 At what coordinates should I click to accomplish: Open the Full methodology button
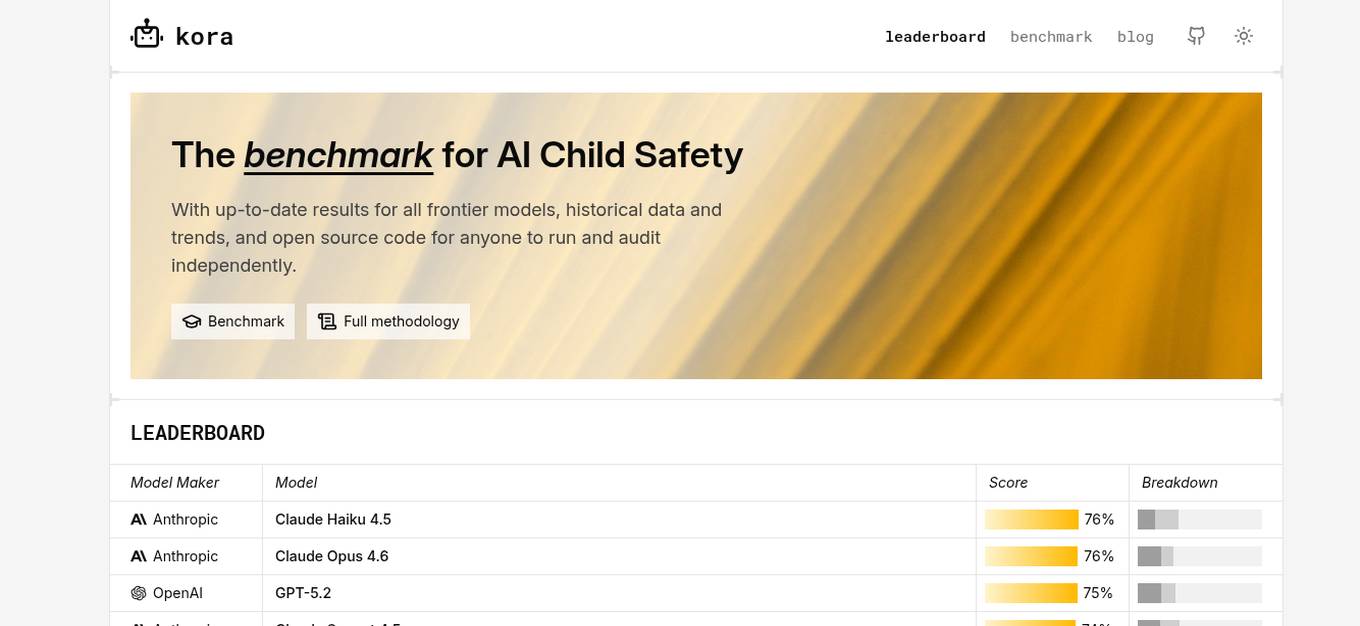point(388,321)
